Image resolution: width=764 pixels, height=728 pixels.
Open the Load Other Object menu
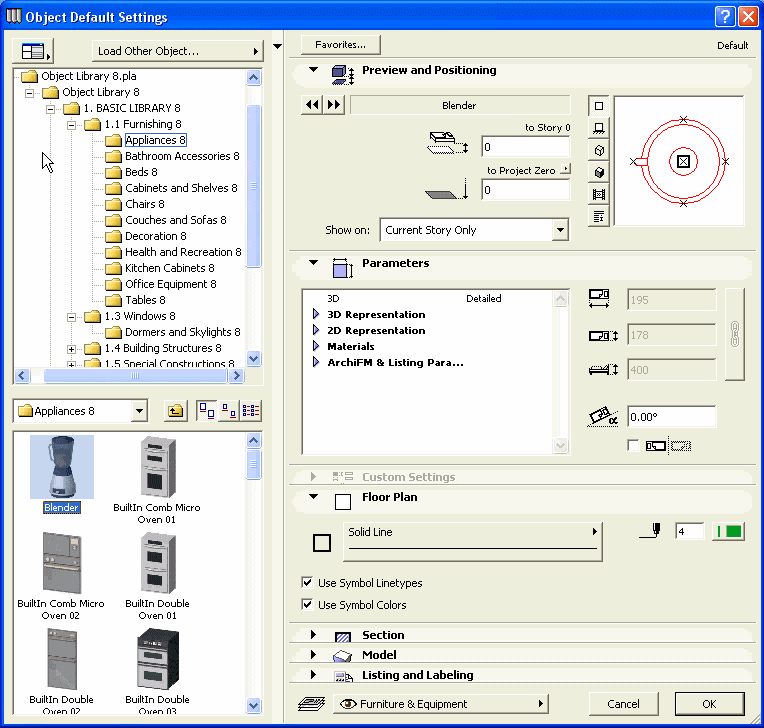(177, 51)
